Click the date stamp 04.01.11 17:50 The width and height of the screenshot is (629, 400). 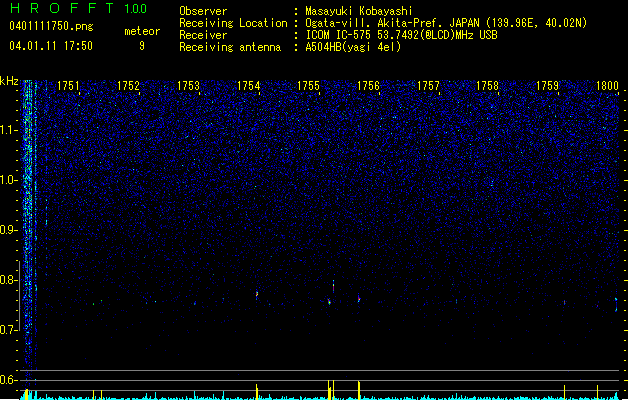pyautogui.click(x=51, y=46)
